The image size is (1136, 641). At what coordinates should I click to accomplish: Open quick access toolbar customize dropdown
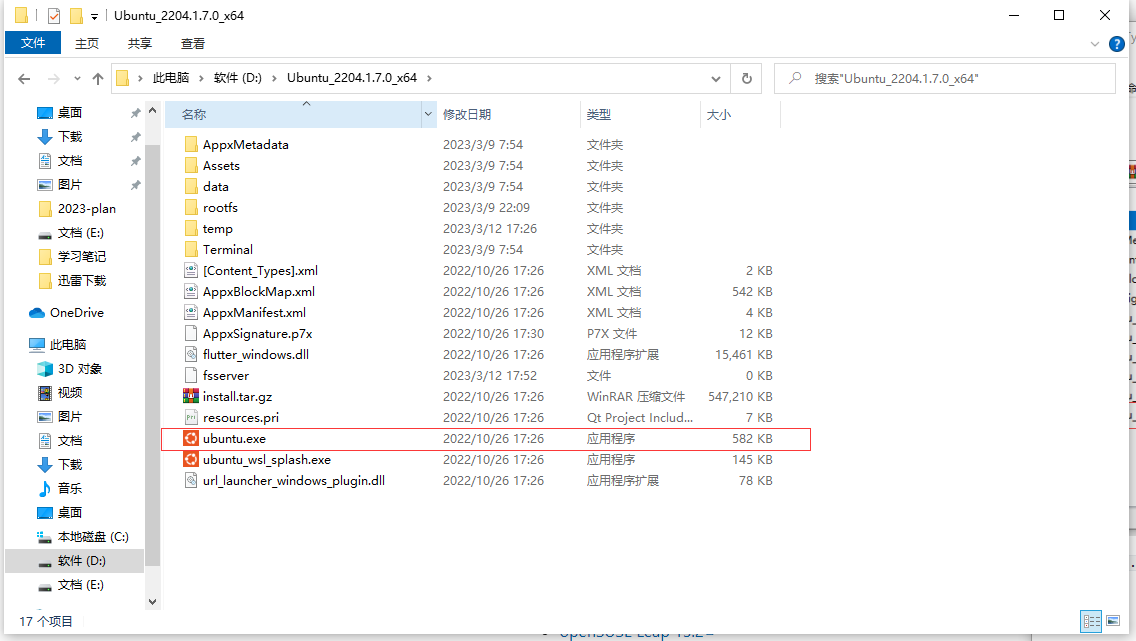click(94, 16)
